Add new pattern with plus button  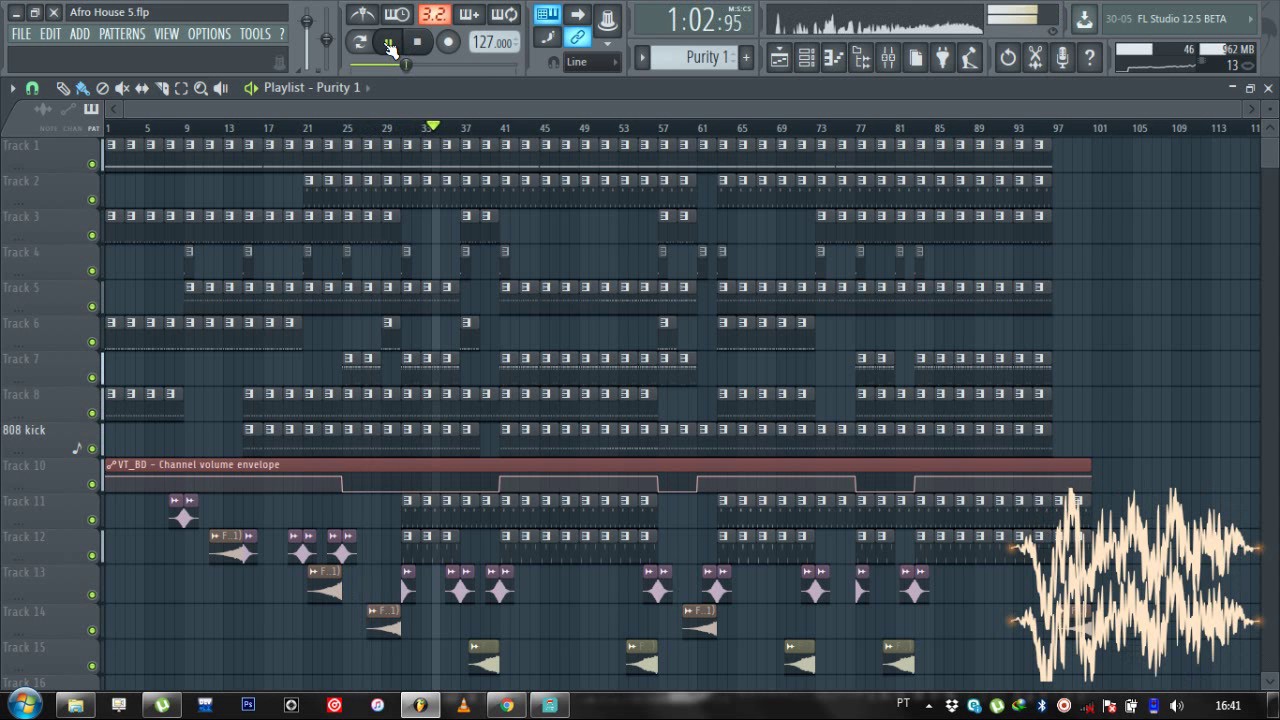coord(746,57)
